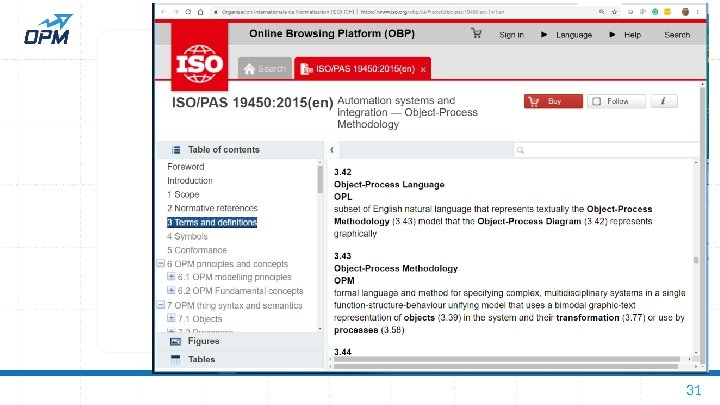Viewport: 720px width, 405px height.
Task: Open the Tables panel
Action: tap(240, 359)
